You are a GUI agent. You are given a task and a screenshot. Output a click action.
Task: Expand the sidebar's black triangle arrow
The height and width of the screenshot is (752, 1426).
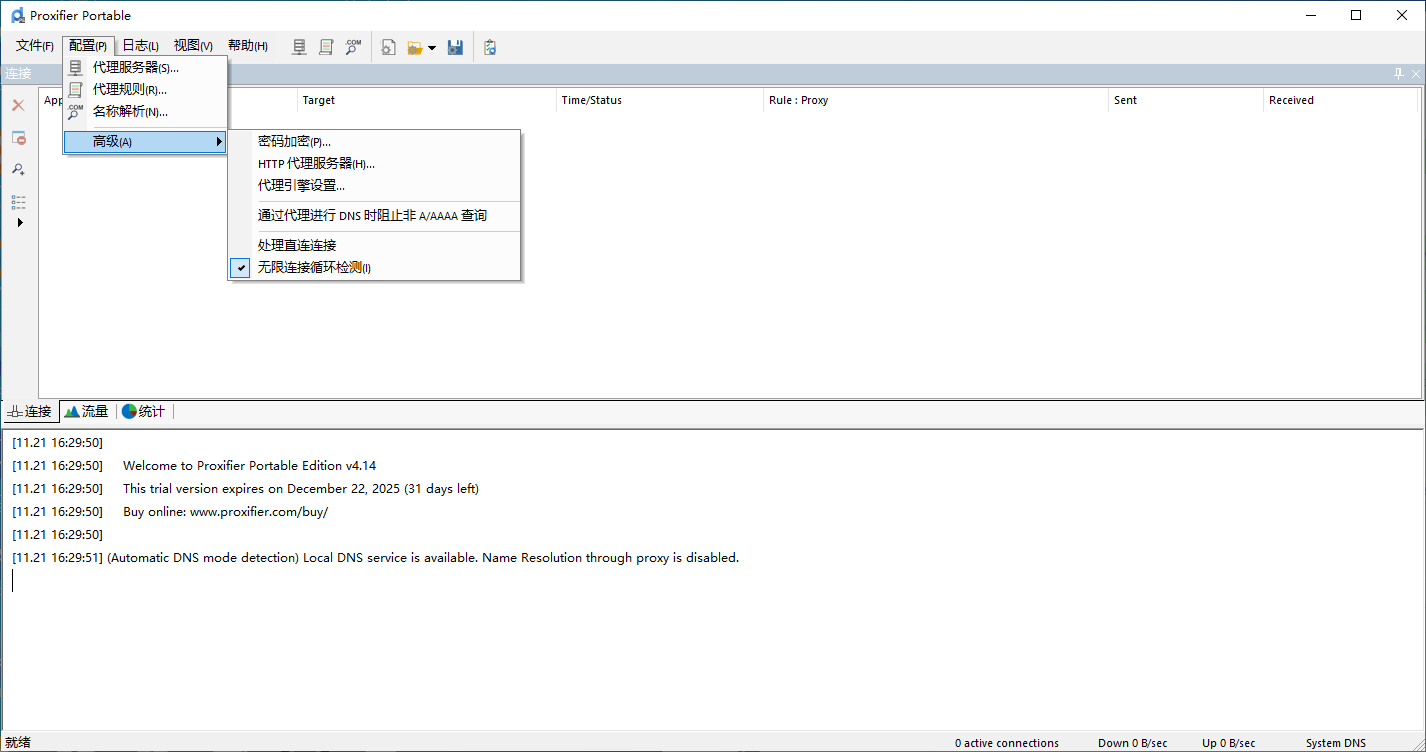19,223
